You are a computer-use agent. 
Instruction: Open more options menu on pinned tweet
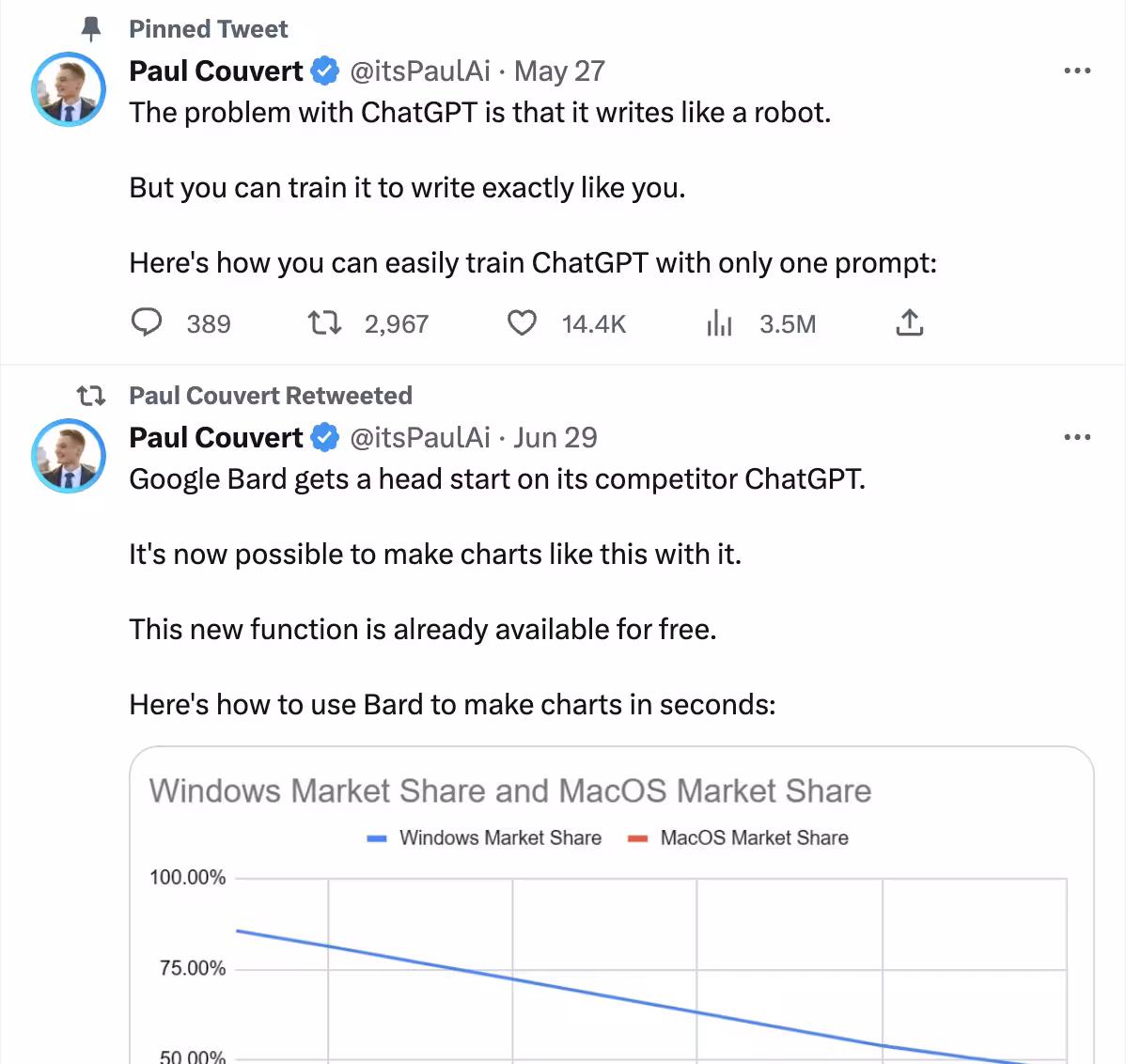click(1076, 70)
